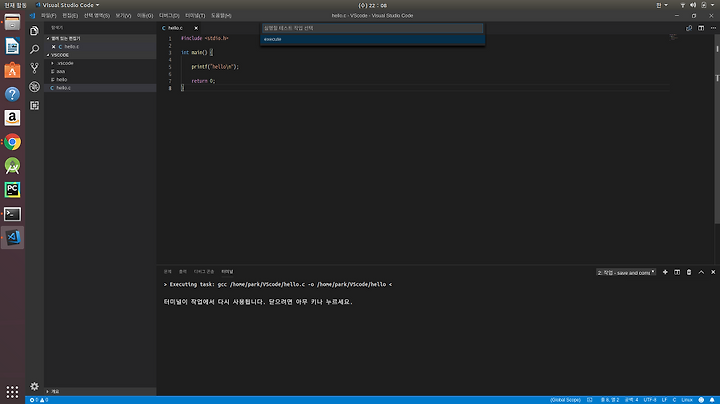Expand the outline section at sidebar bottom

tap(100, 392)
